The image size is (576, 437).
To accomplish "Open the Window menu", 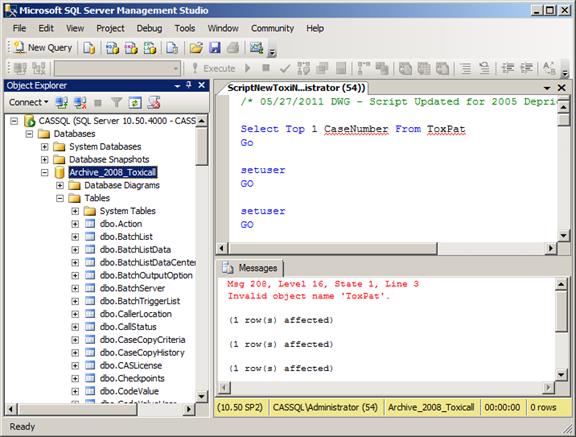I will pos(223,28).
